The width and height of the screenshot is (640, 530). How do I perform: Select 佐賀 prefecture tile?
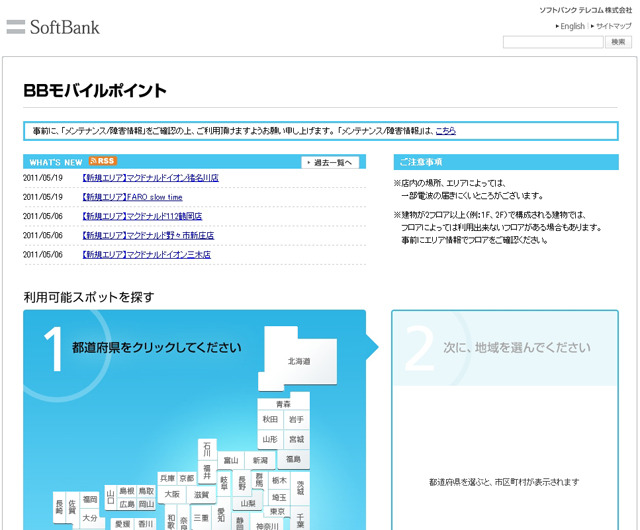click(x=72, y=508)
